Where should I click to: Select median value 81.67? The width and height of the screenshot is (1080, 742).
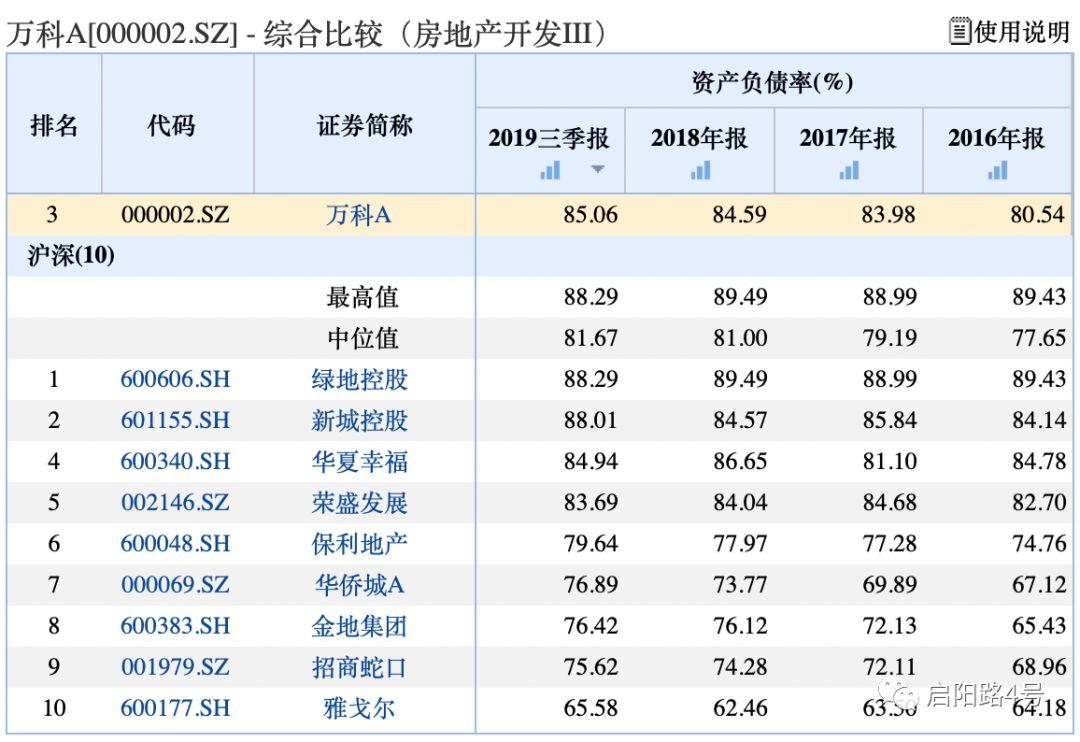(591, 338)
